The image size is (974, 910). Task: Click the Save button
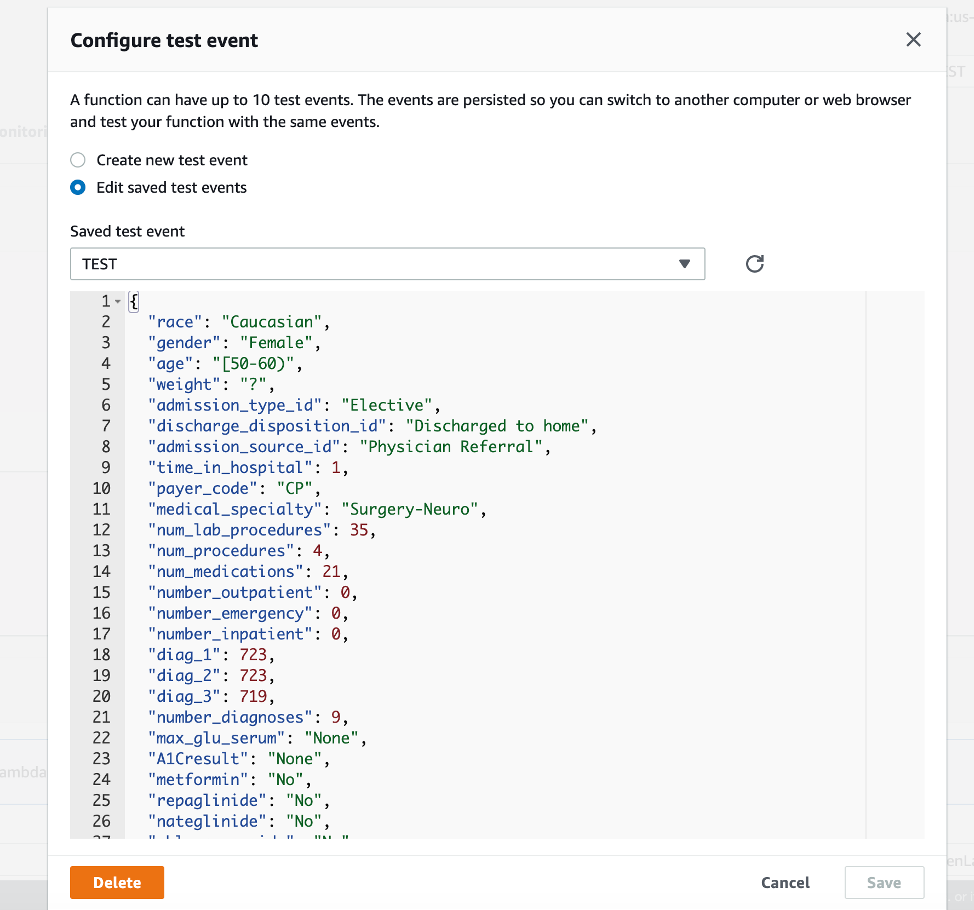point(883,883)
